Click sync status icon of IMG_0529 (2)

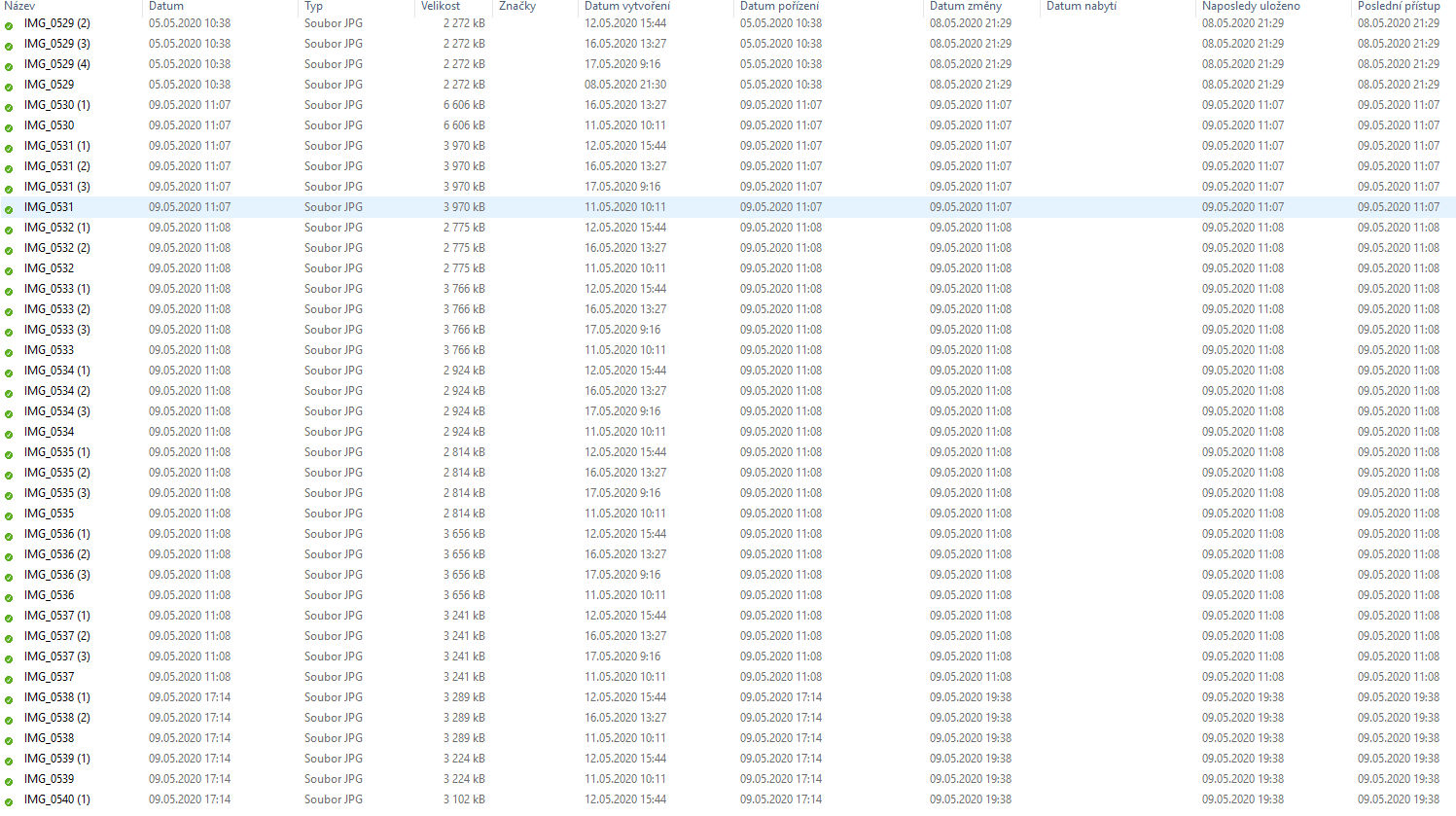click(x=9, y=24)
